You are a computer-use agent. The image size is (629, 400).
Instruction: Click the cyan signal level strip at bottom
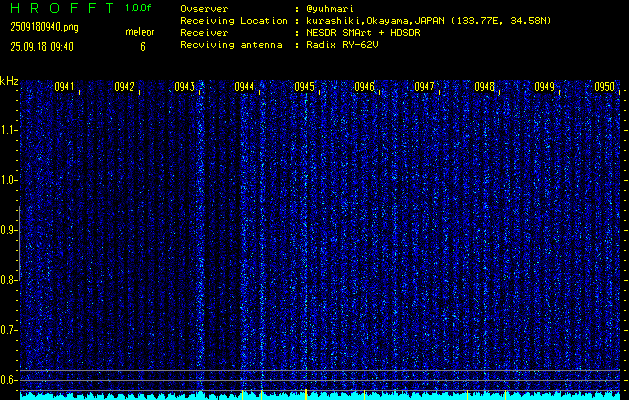(320, 396)
